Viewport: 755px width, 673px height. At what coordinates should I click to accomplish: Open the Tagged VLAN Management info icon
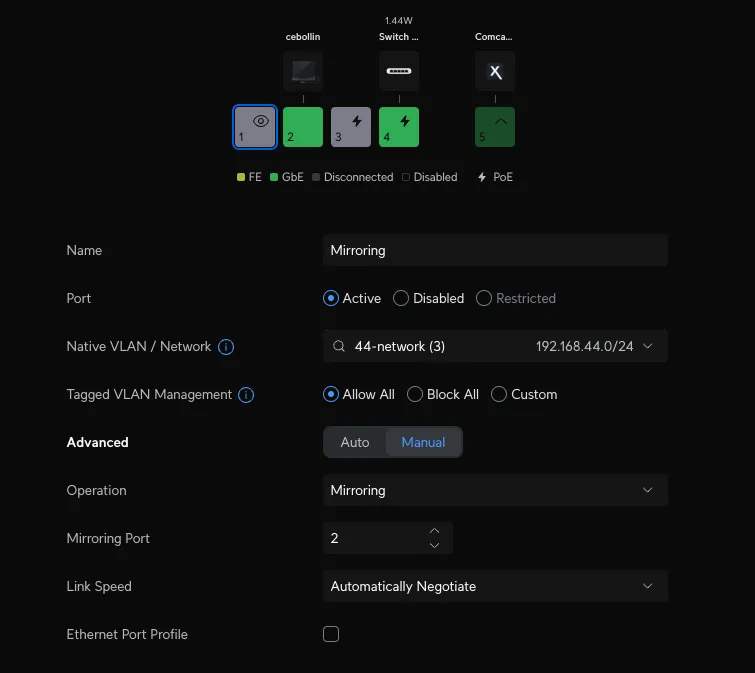[246, 395]
